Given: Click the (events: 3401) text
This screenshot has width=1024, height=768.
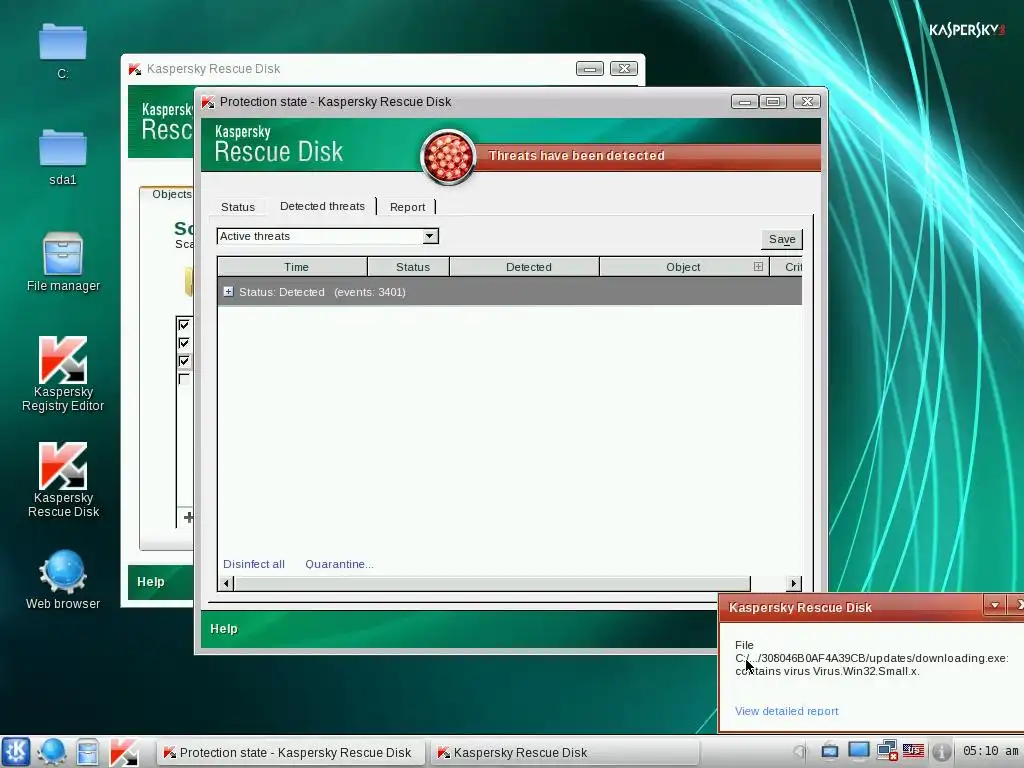Looking at the screenshot, I should pos(370,292).
